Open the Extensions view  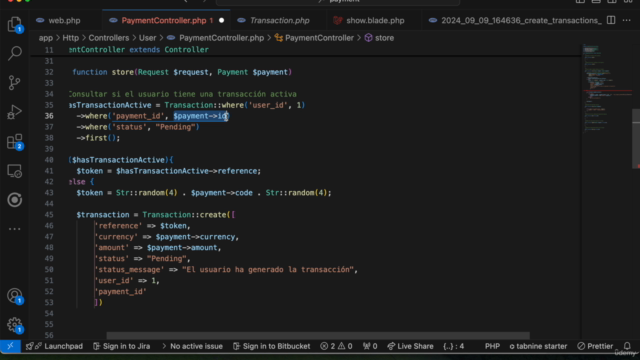point(15,141)
